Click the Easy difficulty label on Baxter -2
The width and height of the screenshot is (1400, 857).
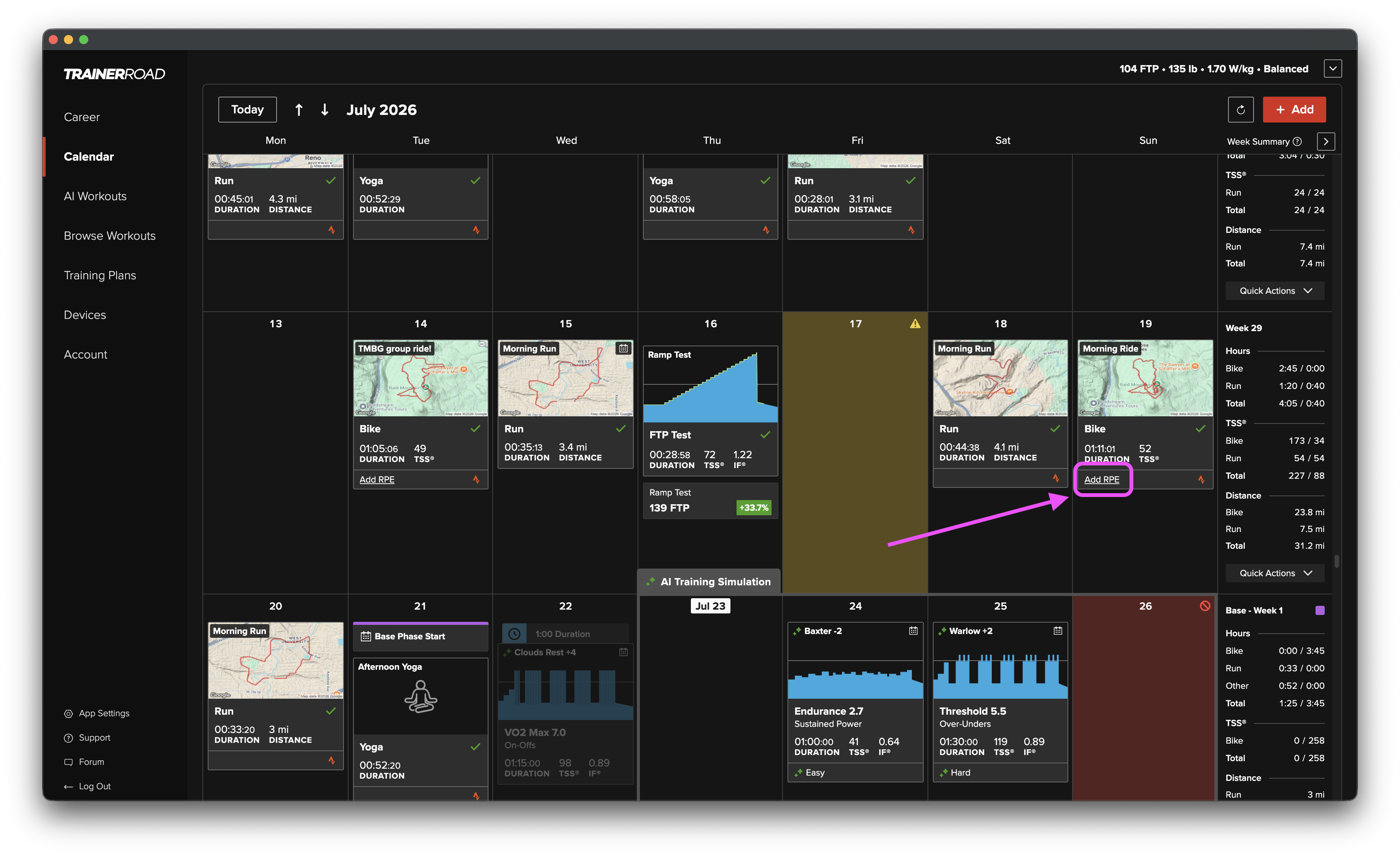click(x=815, y=773)
